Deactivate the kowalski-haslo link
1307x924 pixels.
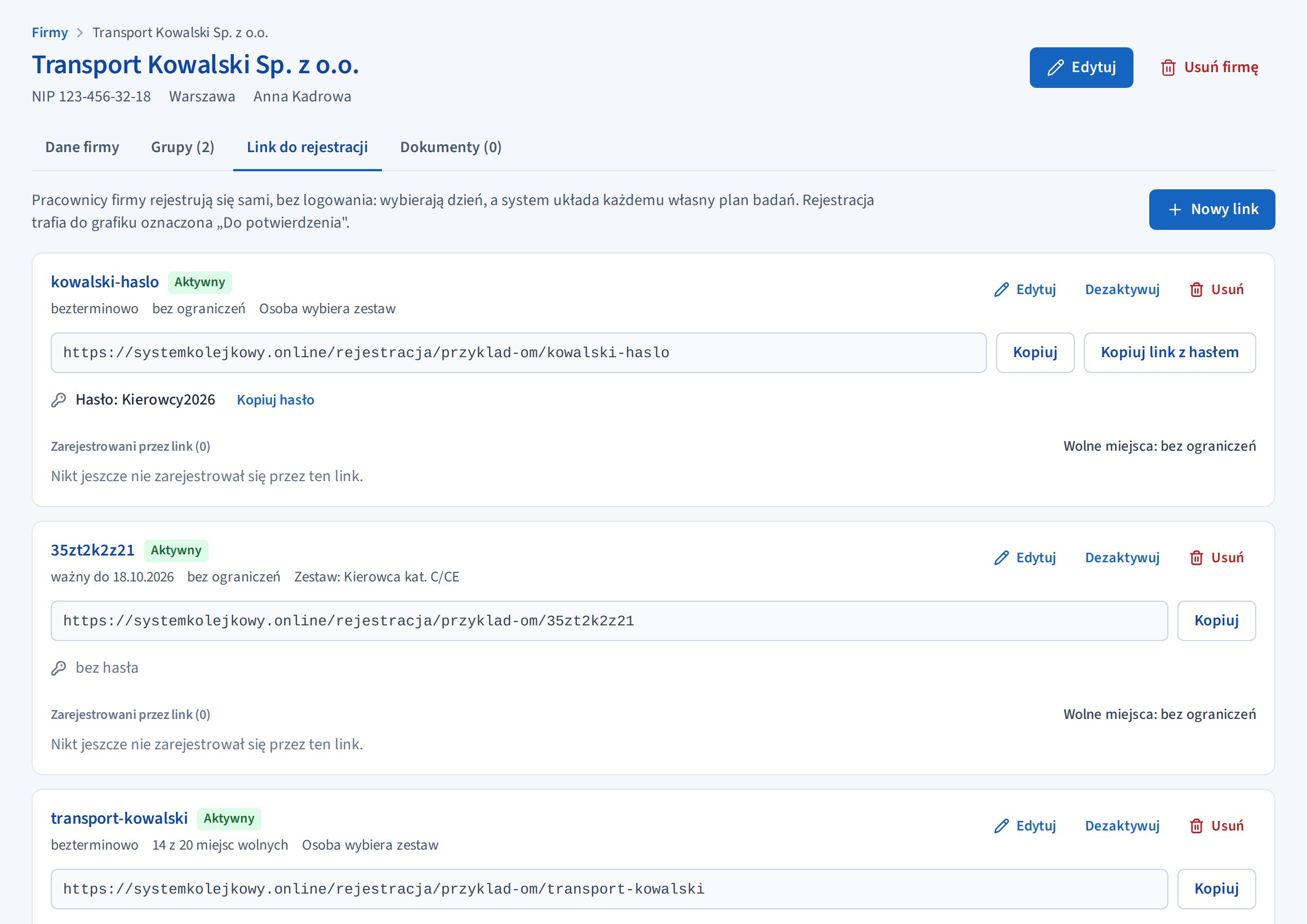pyautogui.click(x=1122, y=290)
